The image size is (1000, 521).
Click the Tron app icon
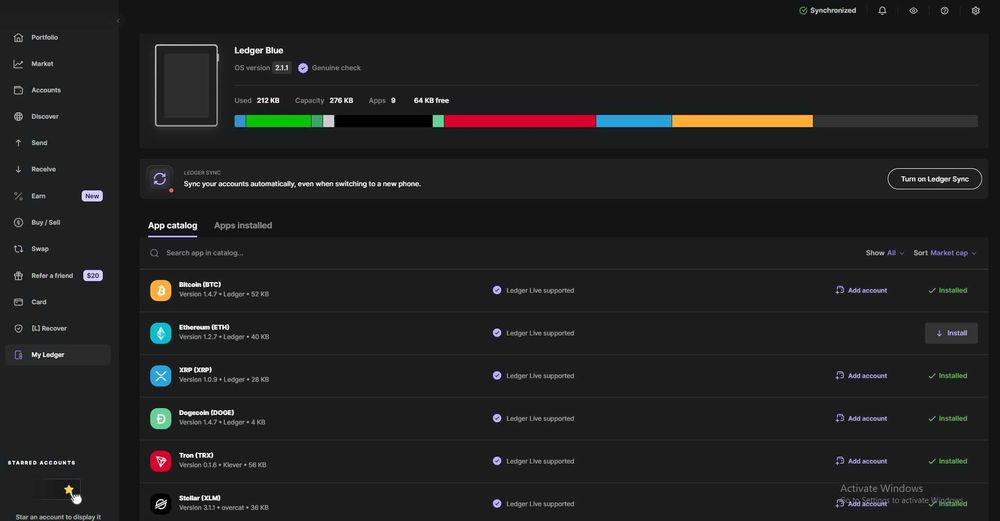tap(161, 461)
